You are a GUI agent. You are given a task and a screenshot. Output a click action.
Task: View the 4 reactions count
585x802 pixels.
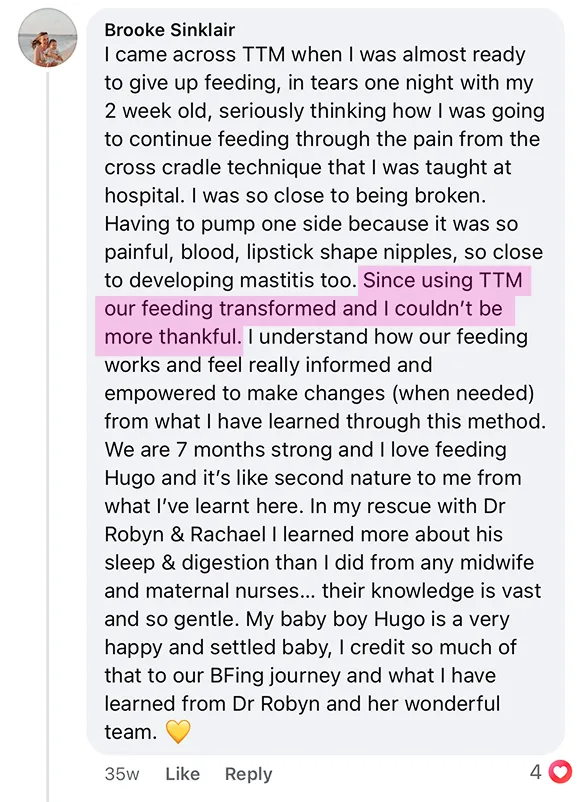click(535, 772)
